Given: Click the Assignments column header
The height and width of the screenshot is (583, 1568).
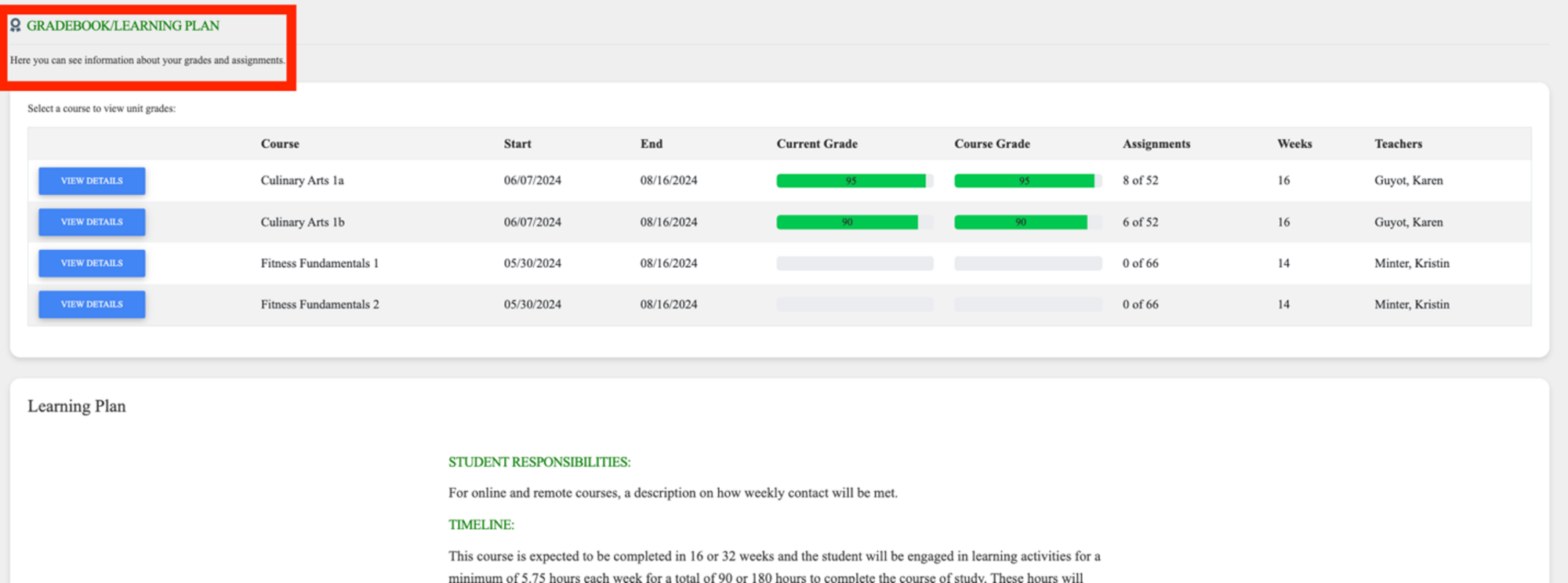Looking at the screenshot, I should [1156, 144].
